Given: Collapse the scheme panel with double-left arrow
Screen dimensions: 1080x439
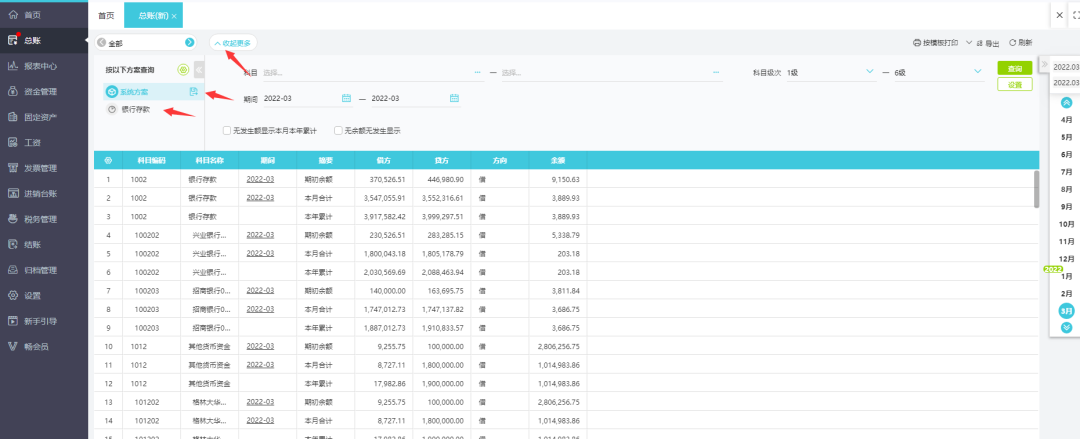Looking at the screenshot, I should point(198,70).
